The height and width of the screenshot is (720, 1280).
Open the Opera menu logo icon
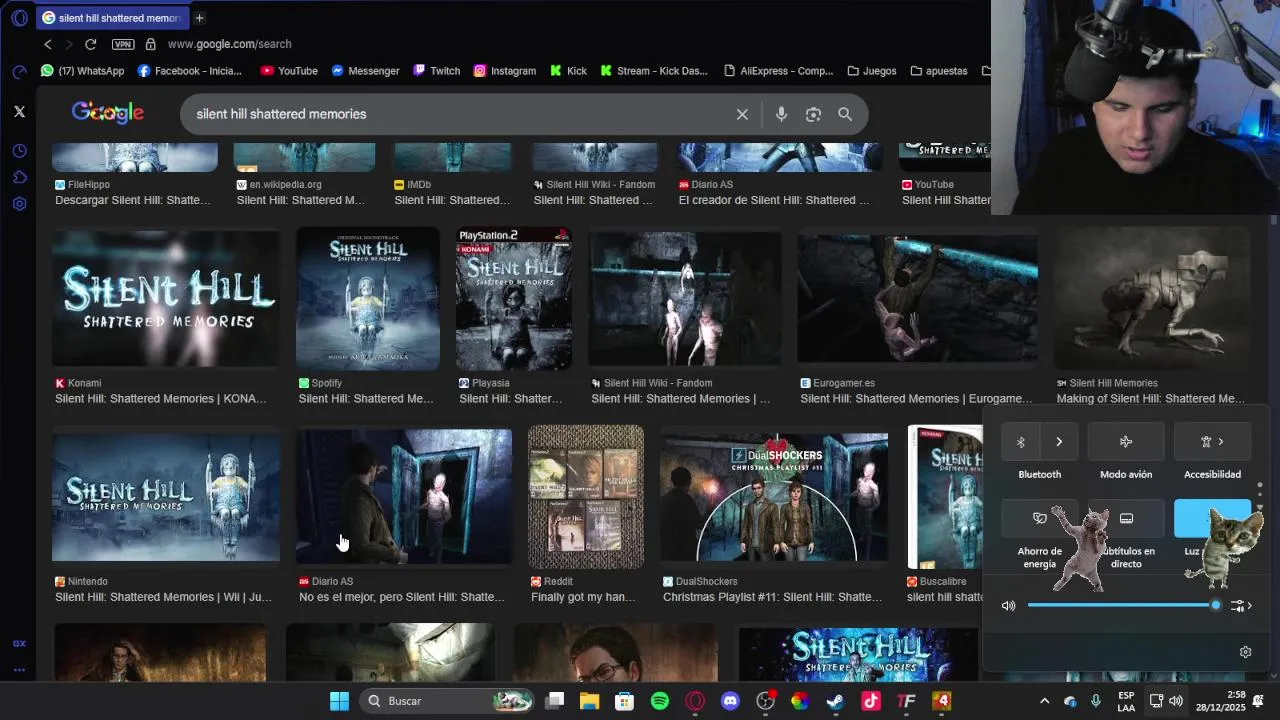(x=19, y=18)
